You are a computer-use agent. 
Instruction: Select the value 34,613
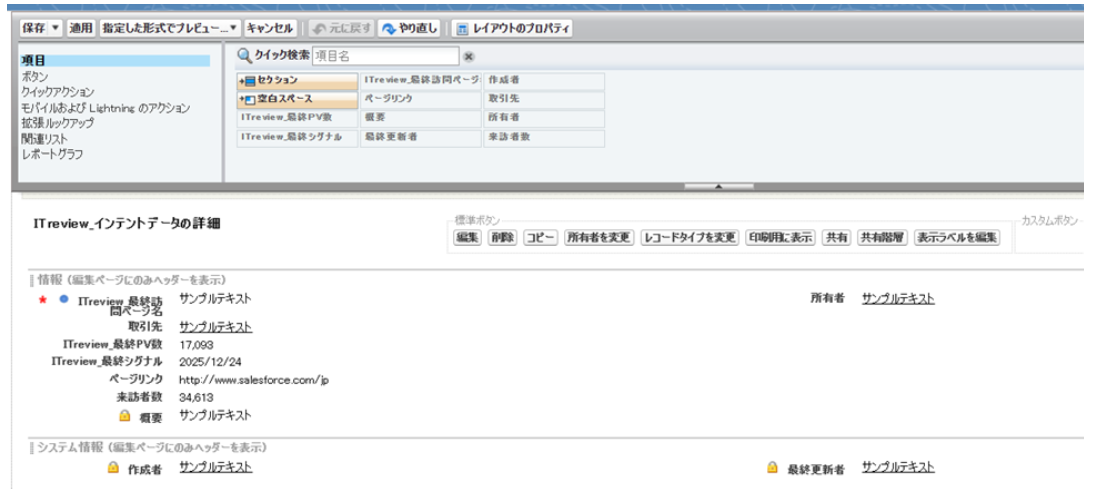196,398
